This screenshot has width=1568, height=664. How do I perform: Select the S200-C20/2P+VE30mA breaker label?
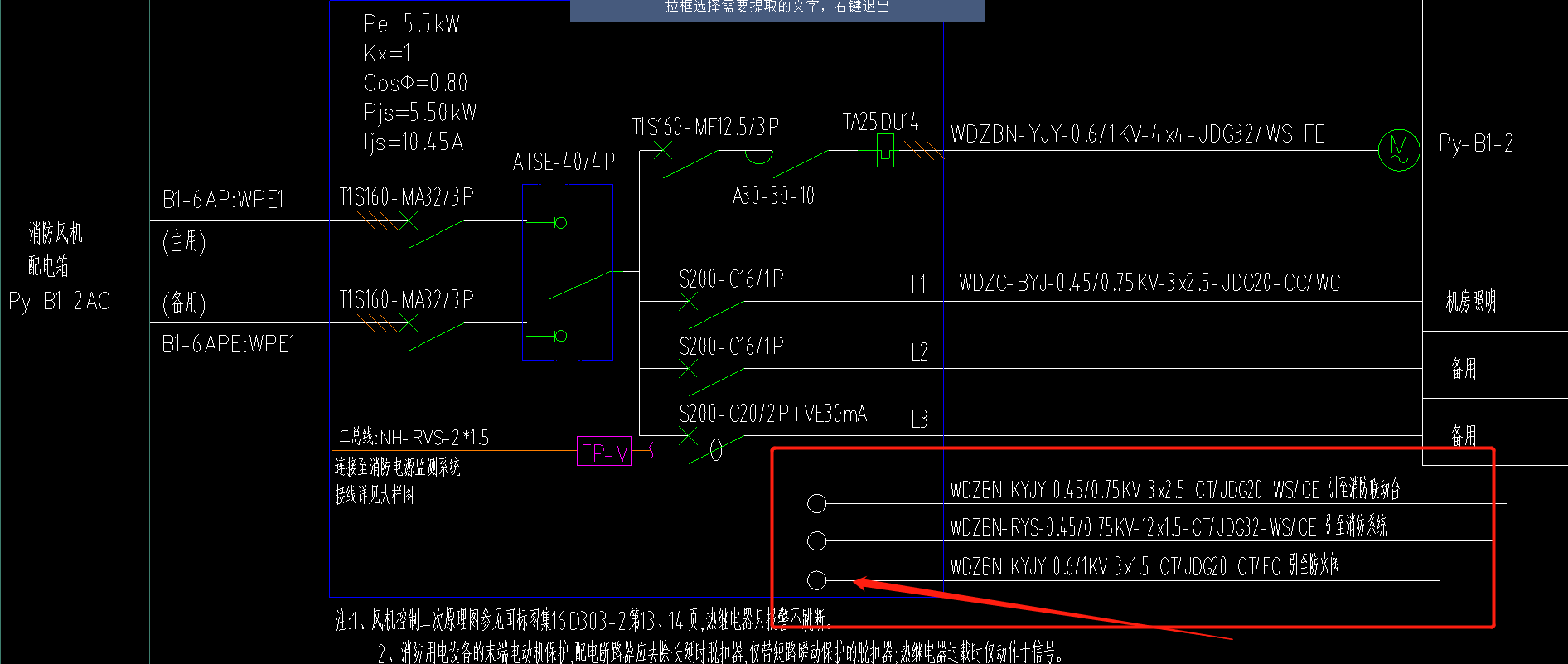[772, 414]
